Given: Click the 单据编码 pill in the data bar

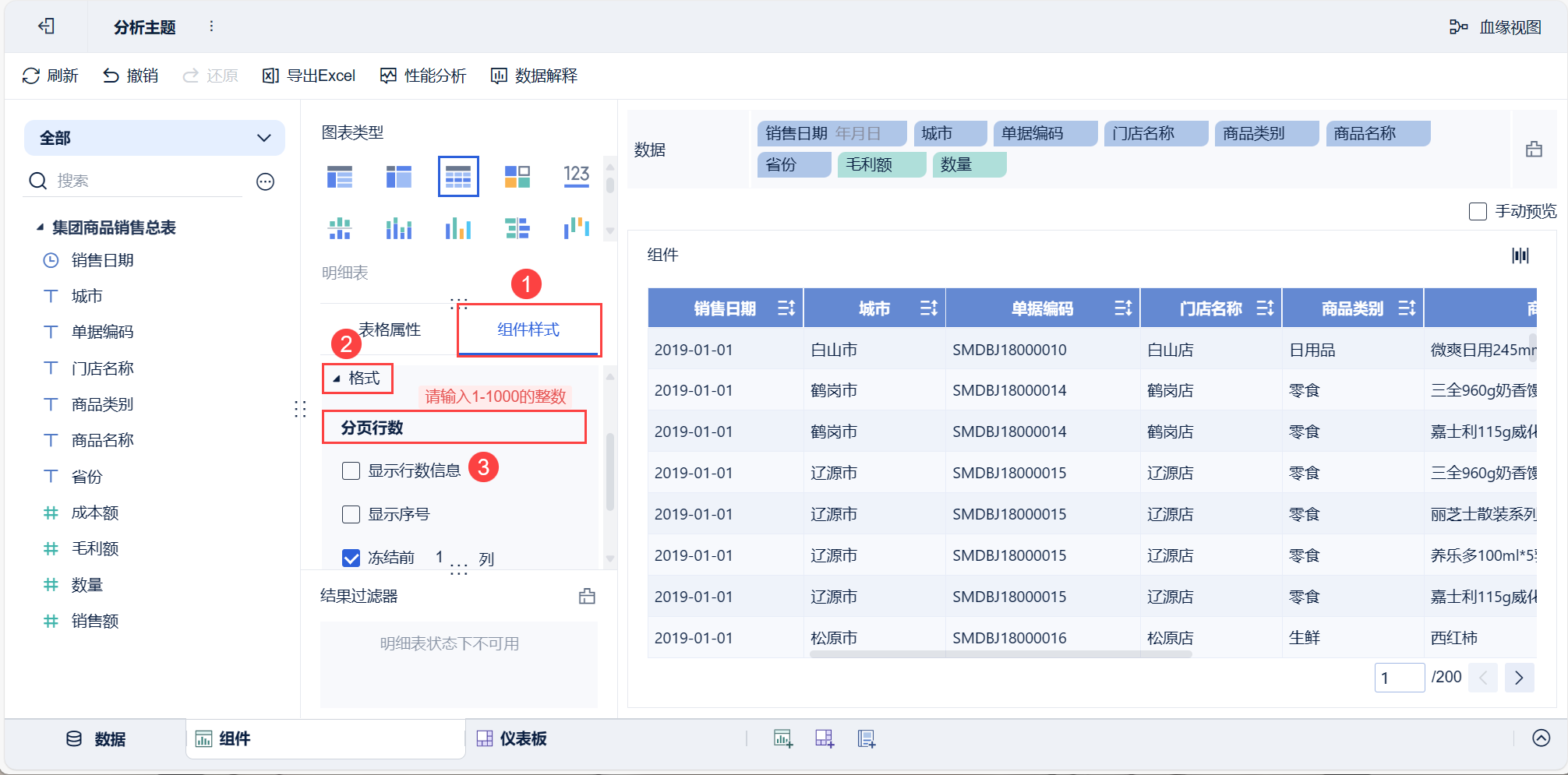Looking at the screenshot, I should coord(1045,133).
